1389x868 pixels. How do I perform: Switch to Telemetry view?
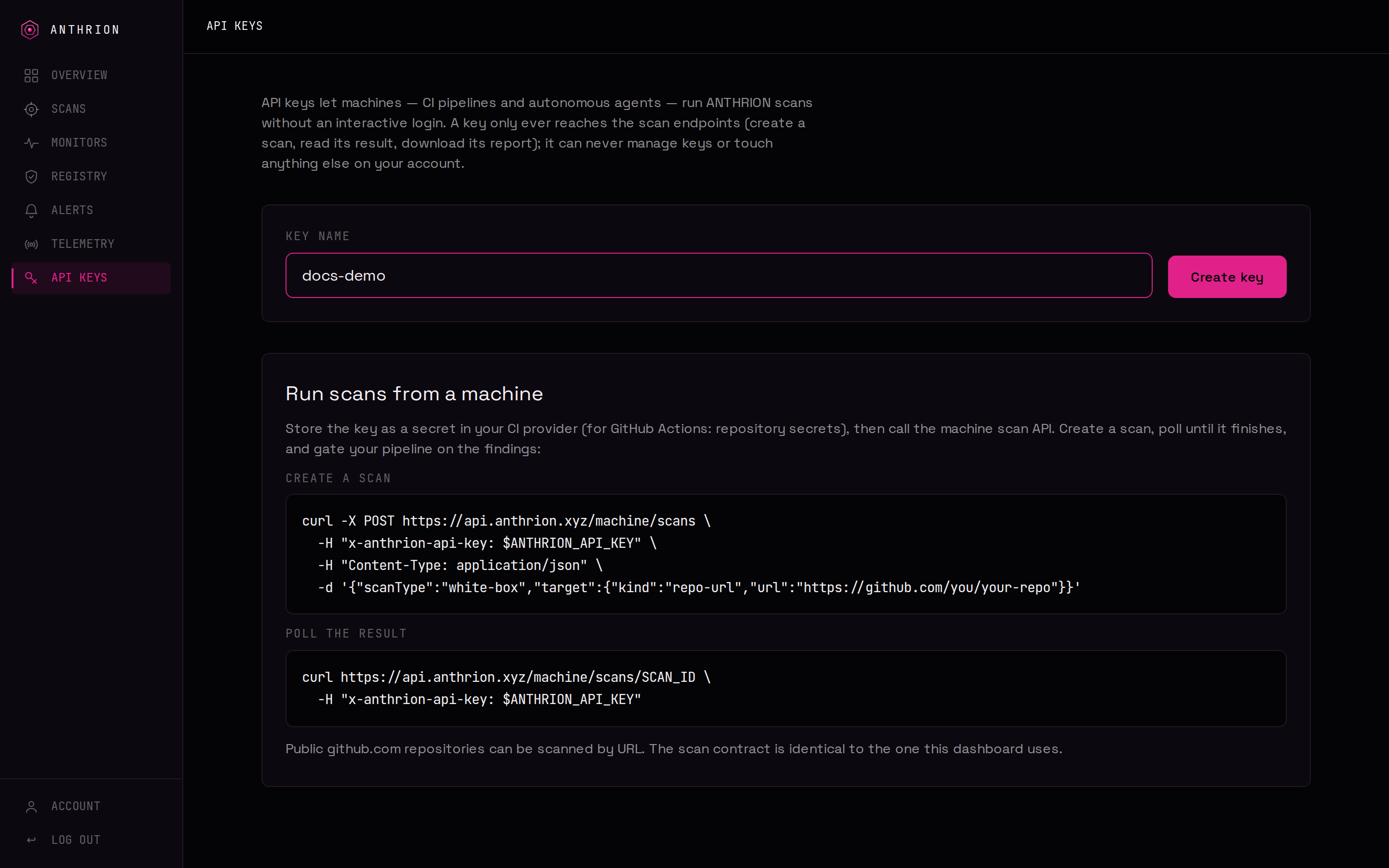tap(91, 244)
